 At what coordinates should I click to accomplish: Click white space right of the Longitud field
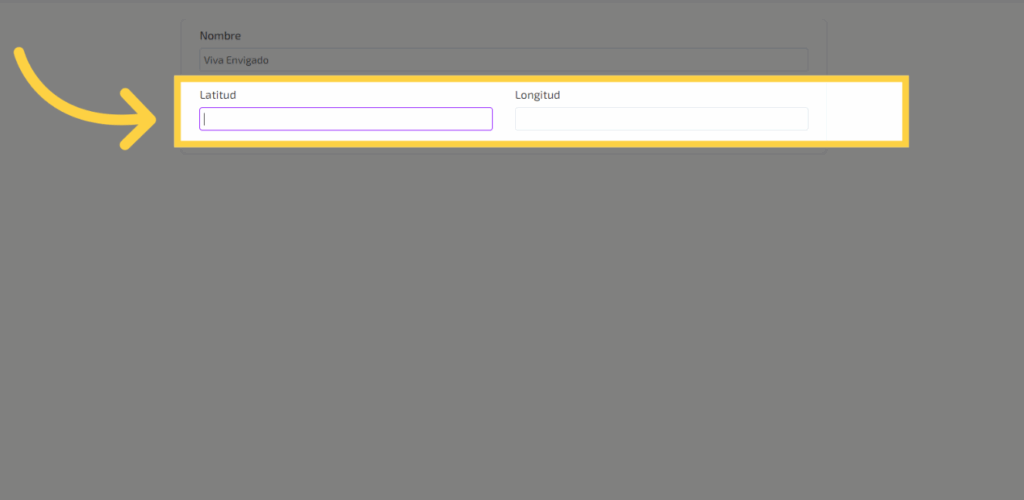855,111
